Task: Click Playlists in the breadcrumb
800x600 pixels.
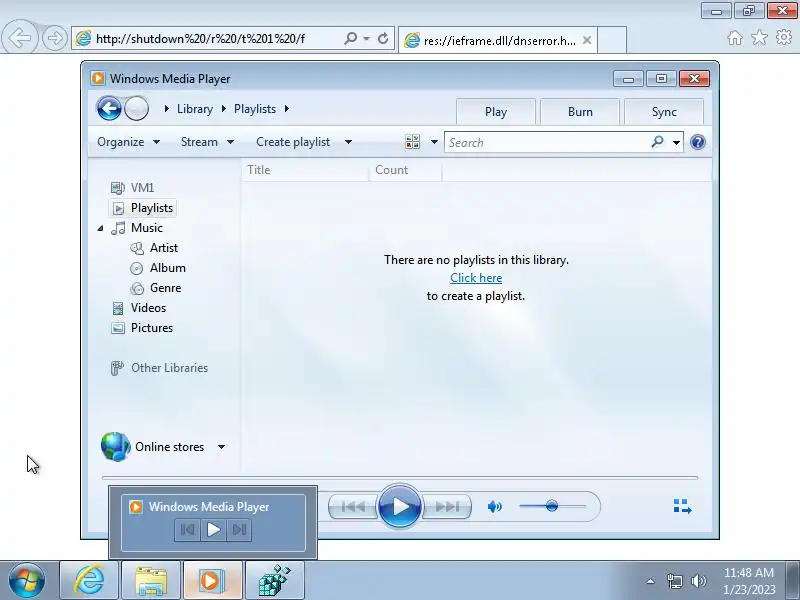Action: (x=255, y=109)
